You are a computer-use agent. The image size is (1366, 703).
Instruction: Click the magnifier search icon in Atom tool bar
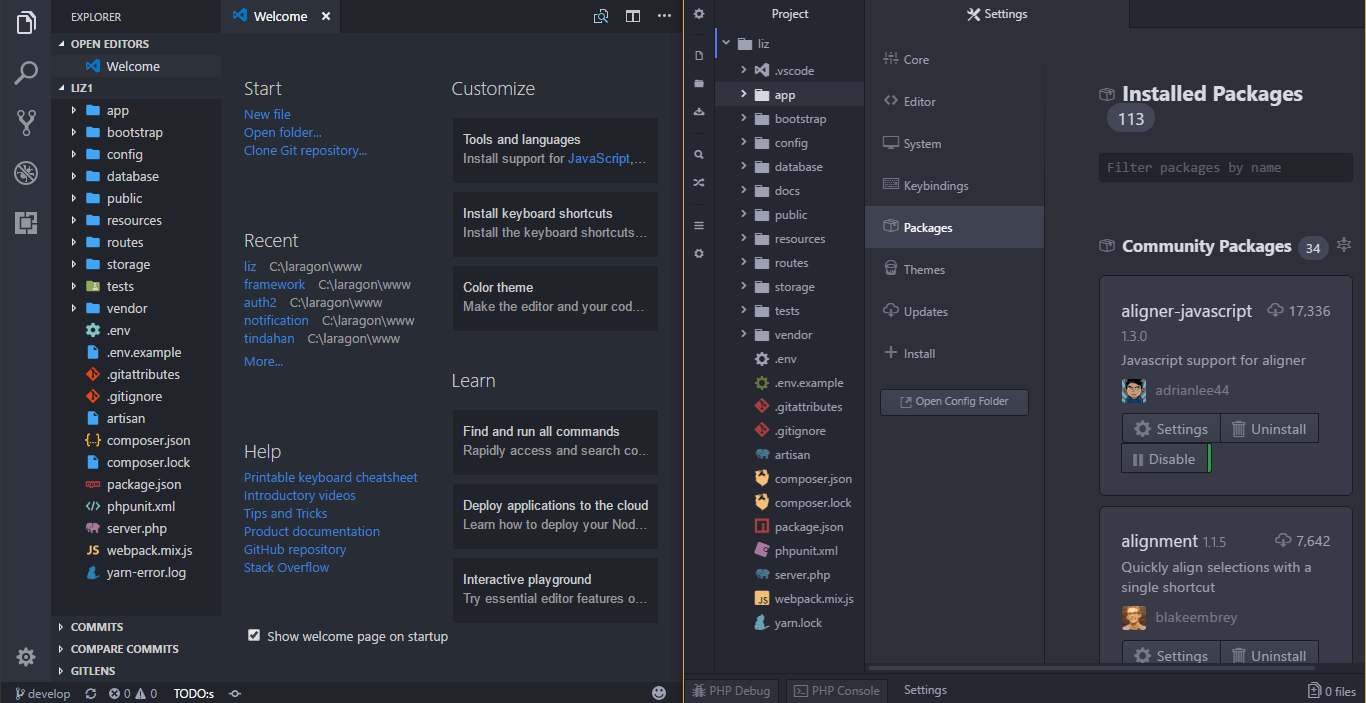(x=699, y=155)
